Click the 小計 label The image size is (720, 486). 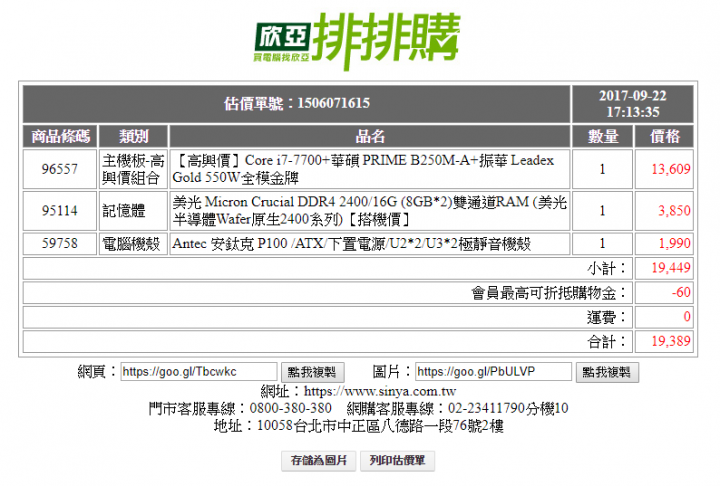[606, 268]
